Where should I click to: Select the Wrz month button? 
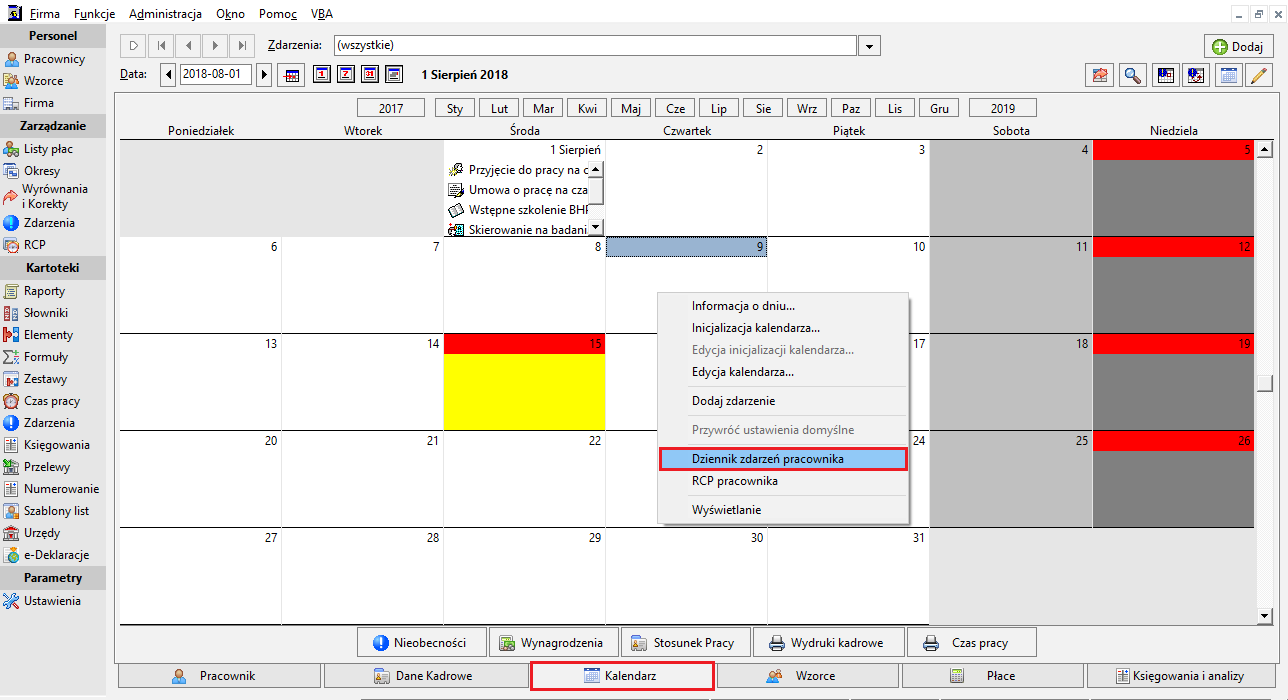coord(808,108)
